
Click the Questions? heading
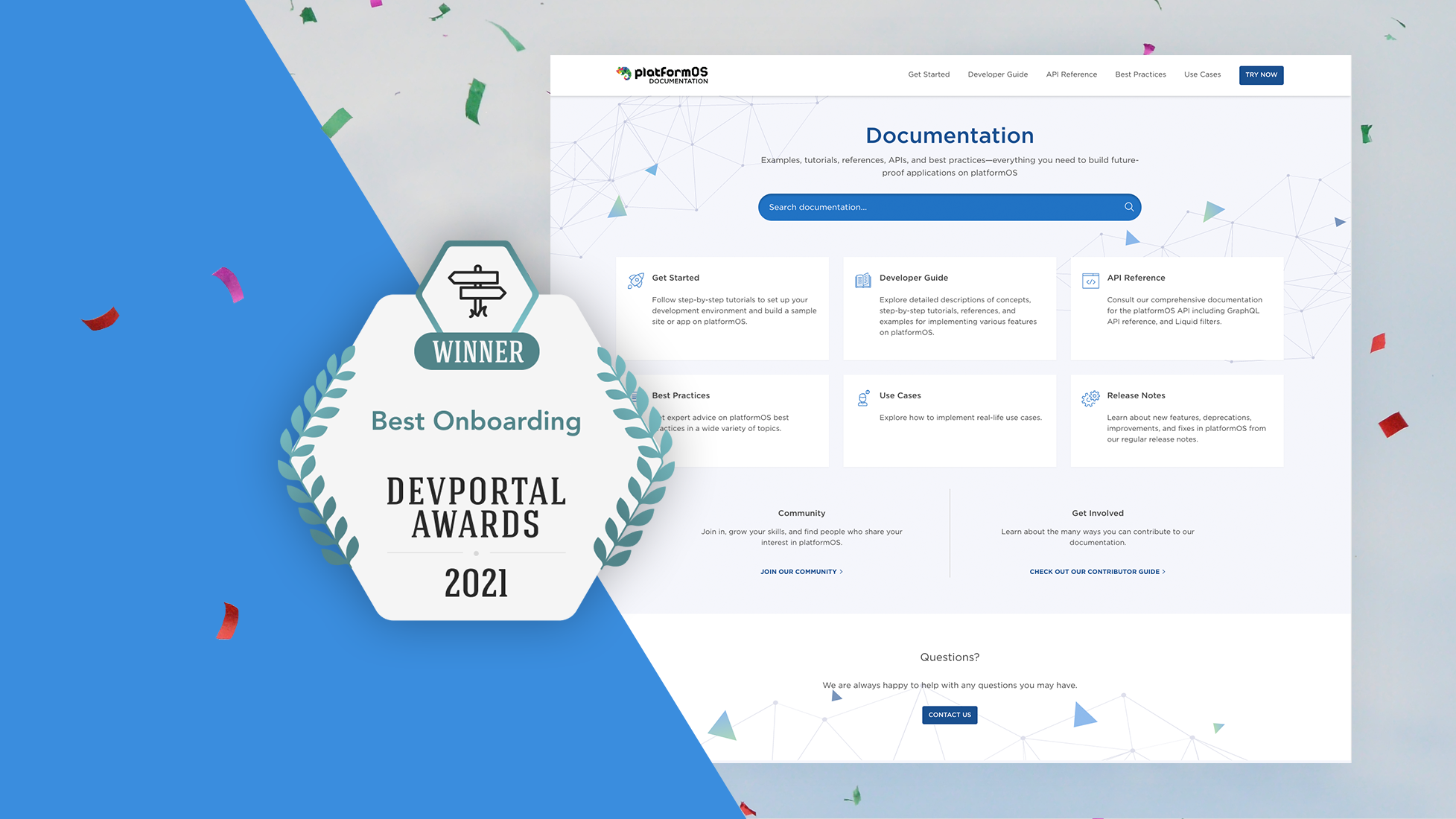pos(950,657)
